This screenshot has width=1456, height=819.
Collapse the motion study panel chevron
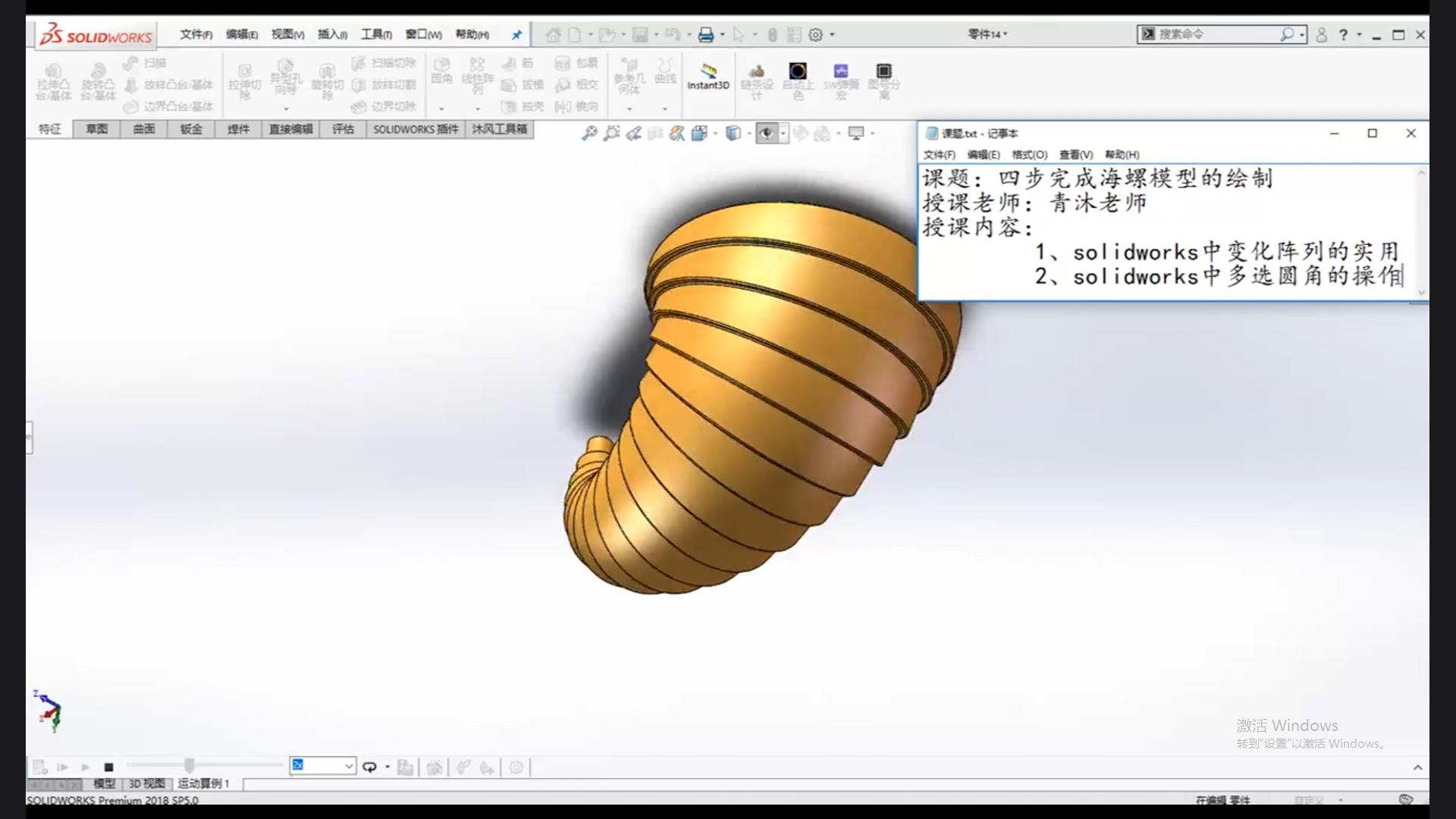click(1417, 768)
